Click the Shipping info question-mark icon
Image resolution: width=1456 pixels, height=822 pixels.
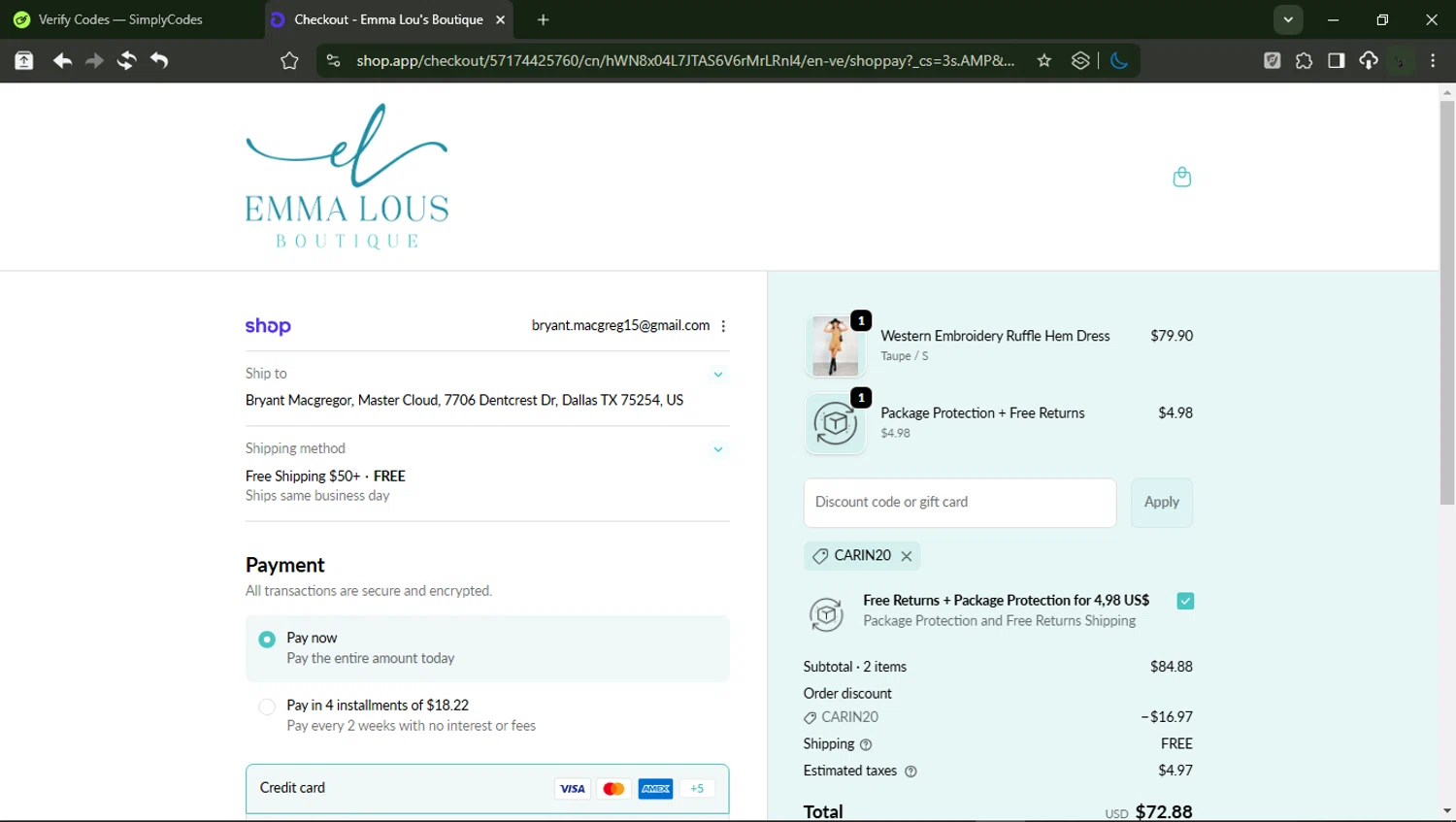tap(866, 744)
